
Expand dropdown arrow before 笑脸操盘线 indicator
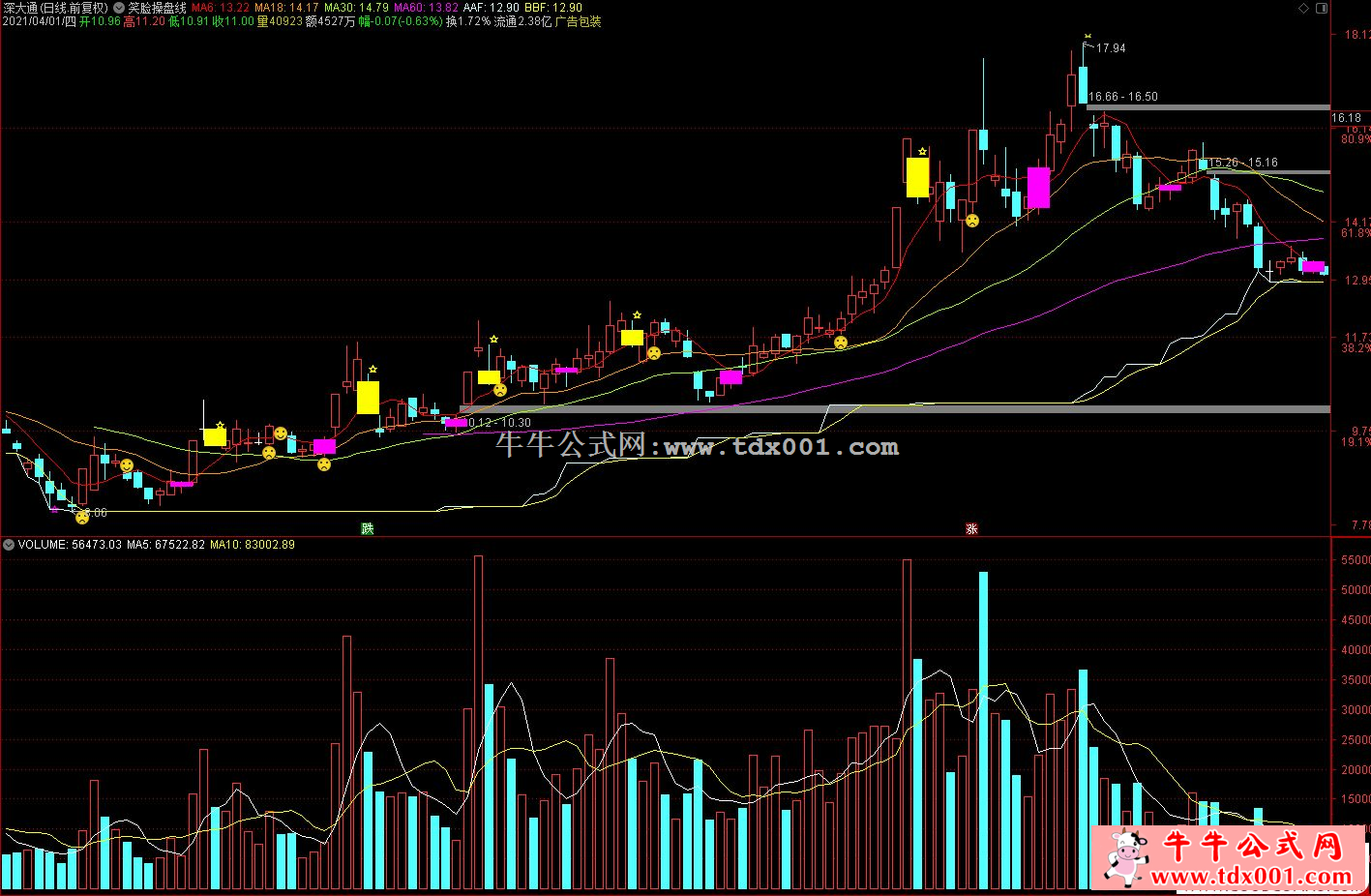click(x=119, y=8)
